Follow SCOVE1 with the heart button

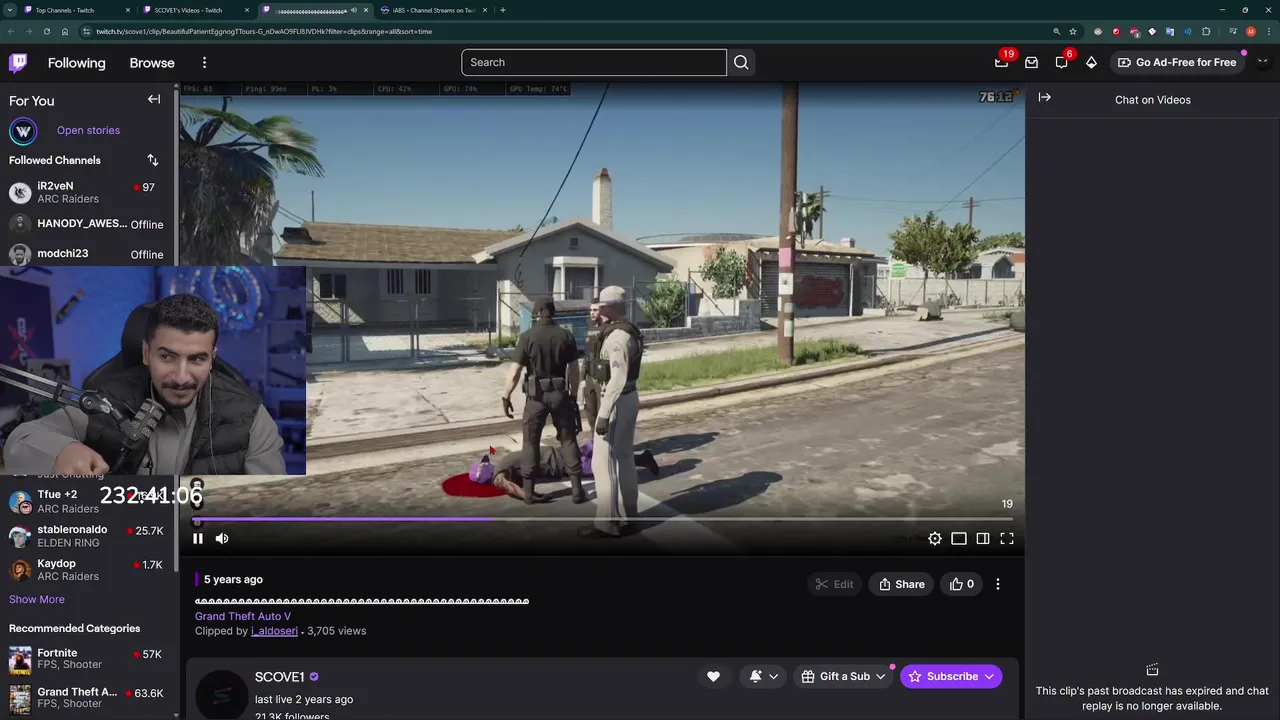click(x=713, y=676)
